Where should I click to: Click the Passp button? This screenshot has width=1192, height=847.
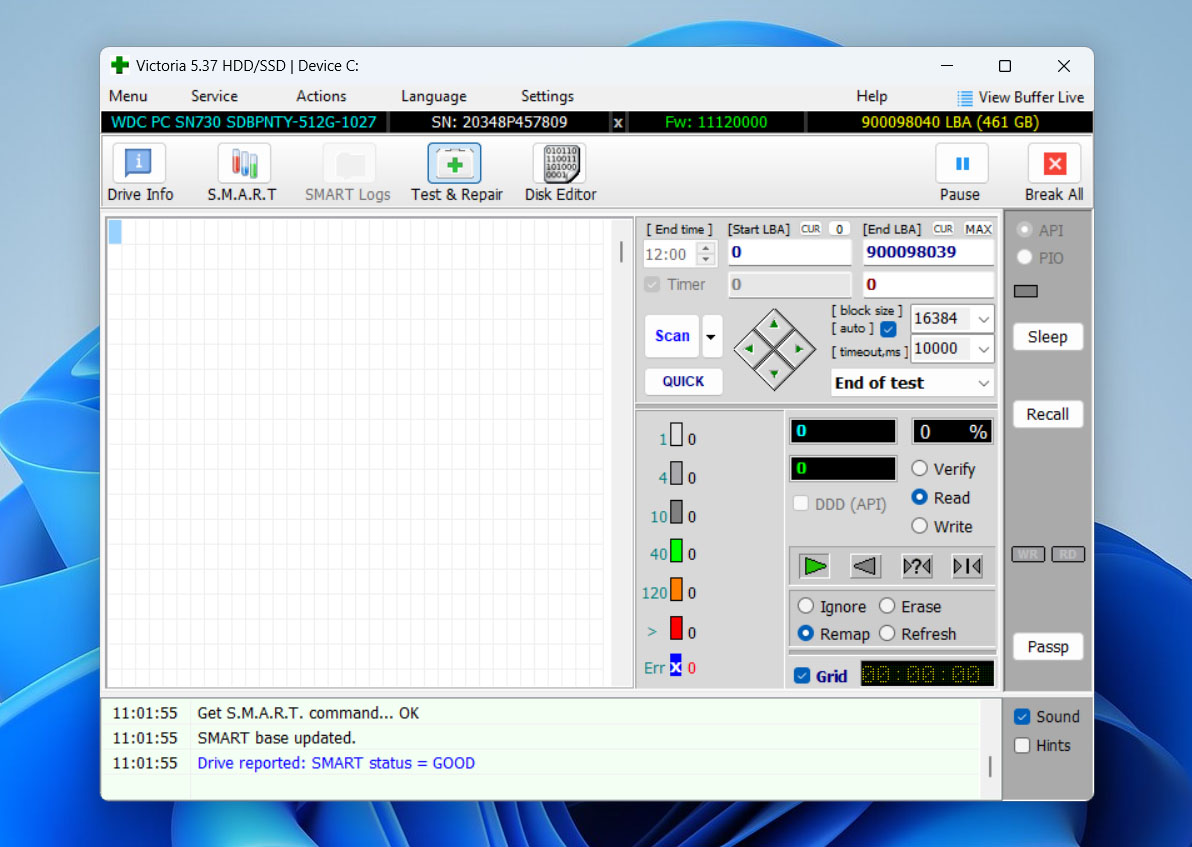1048,647
